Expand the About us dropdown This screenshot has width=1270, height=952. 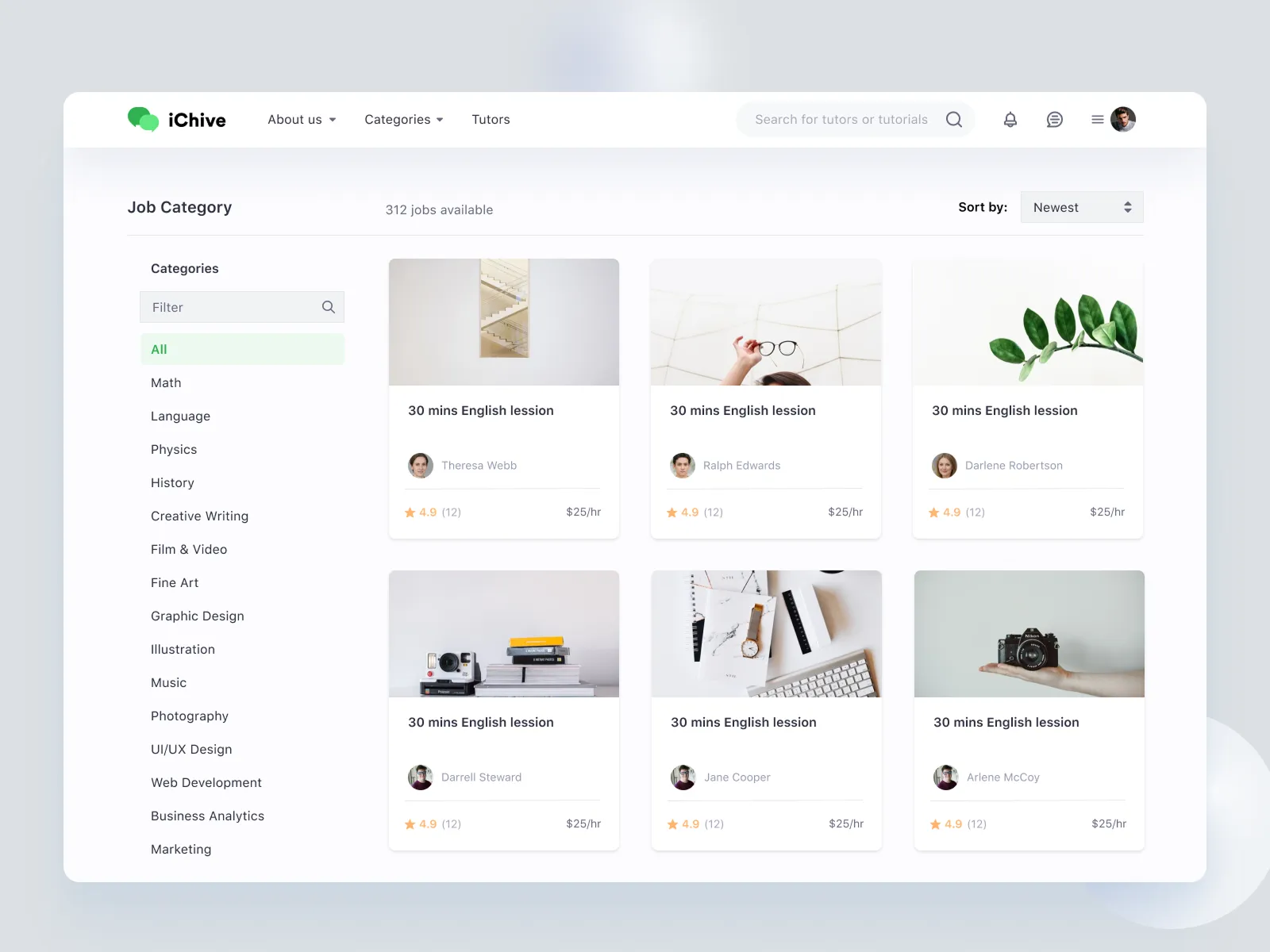pos(302,120)
